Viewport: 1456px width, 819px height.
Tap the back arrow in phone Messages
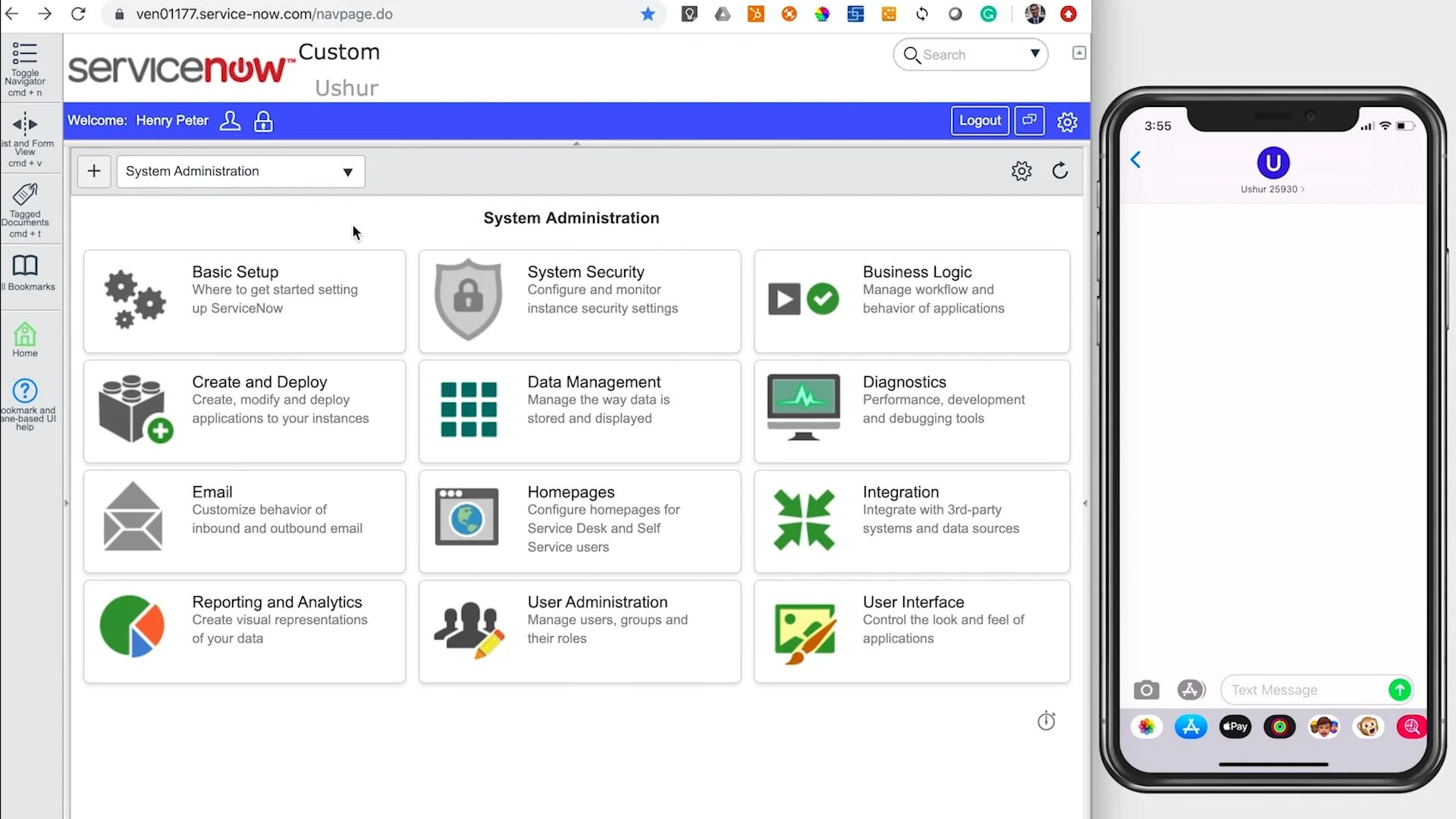1135,160
